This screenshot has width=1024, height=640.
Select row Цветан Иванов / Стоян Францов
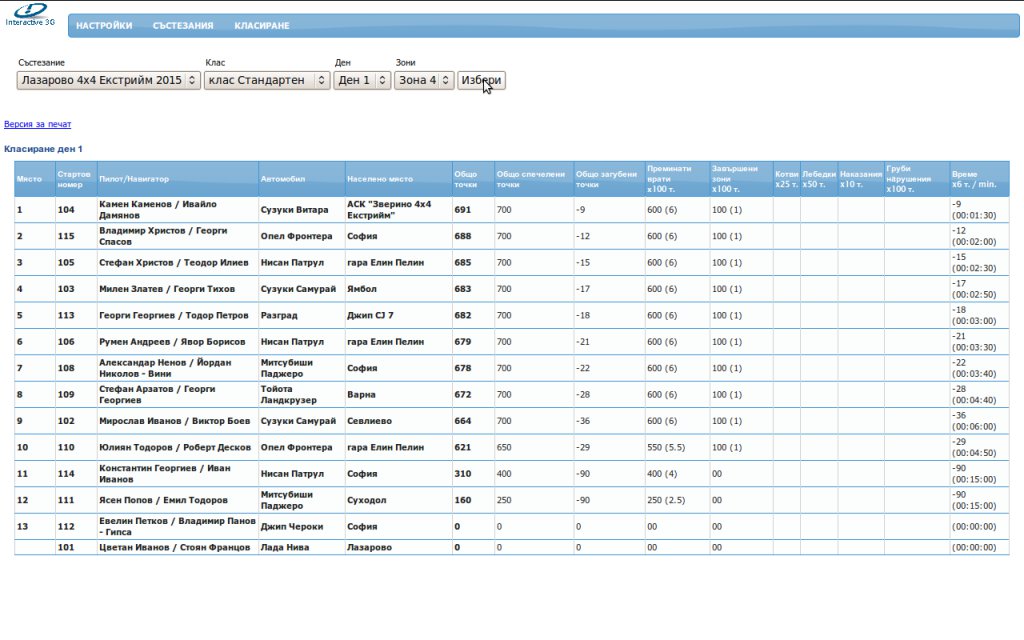pyautogui.click(x=512, y=547)
